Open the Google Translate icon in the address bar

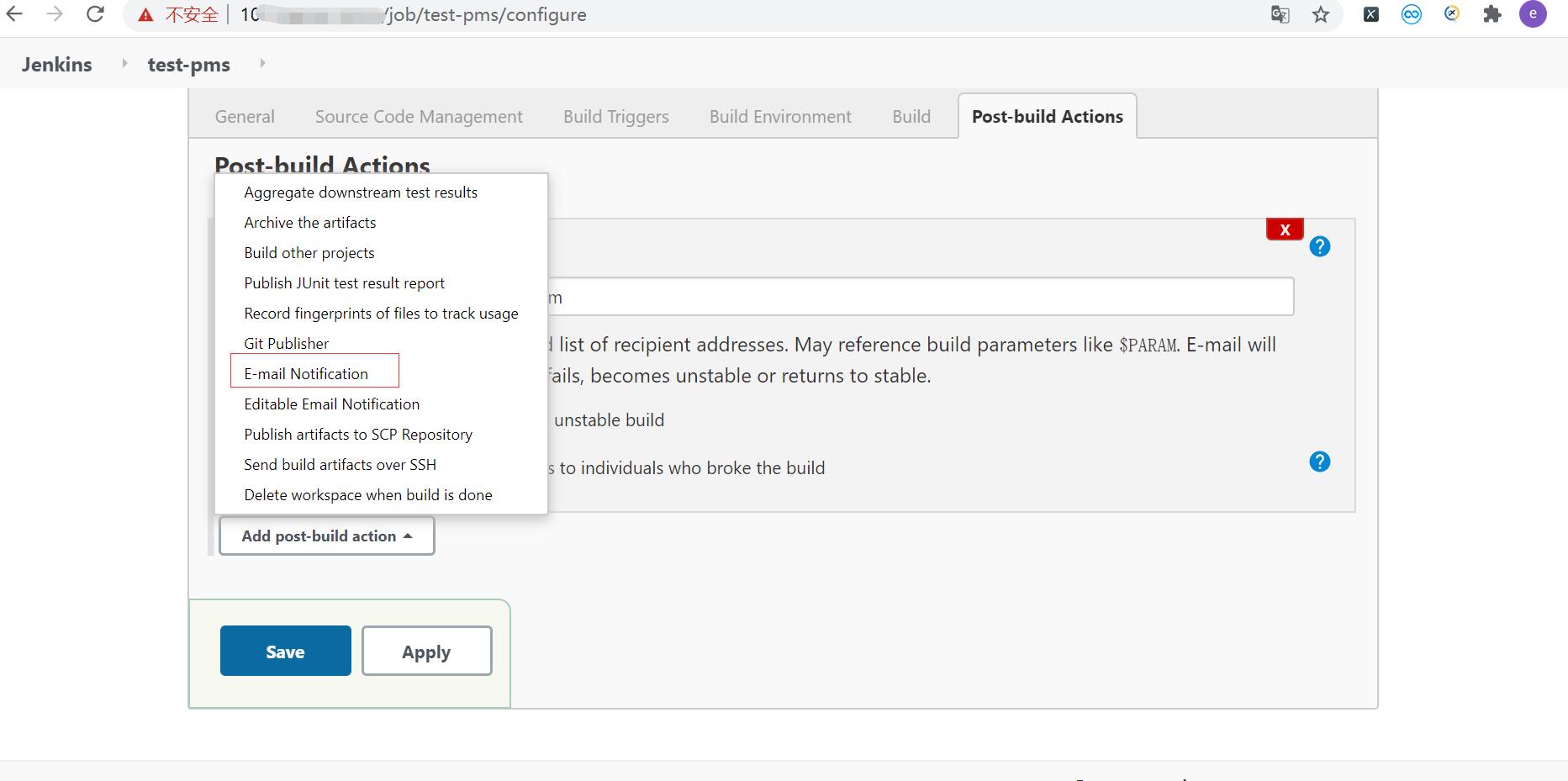[1278, 14]
